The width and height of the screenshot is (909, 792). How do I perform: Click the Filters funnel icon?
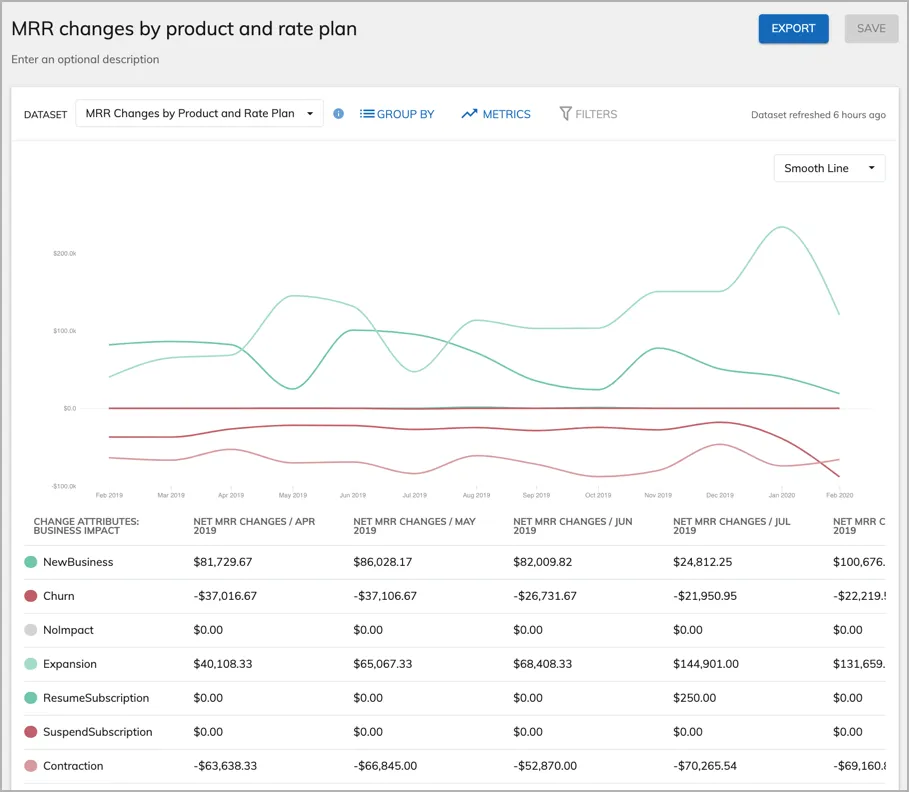point(565,114)
